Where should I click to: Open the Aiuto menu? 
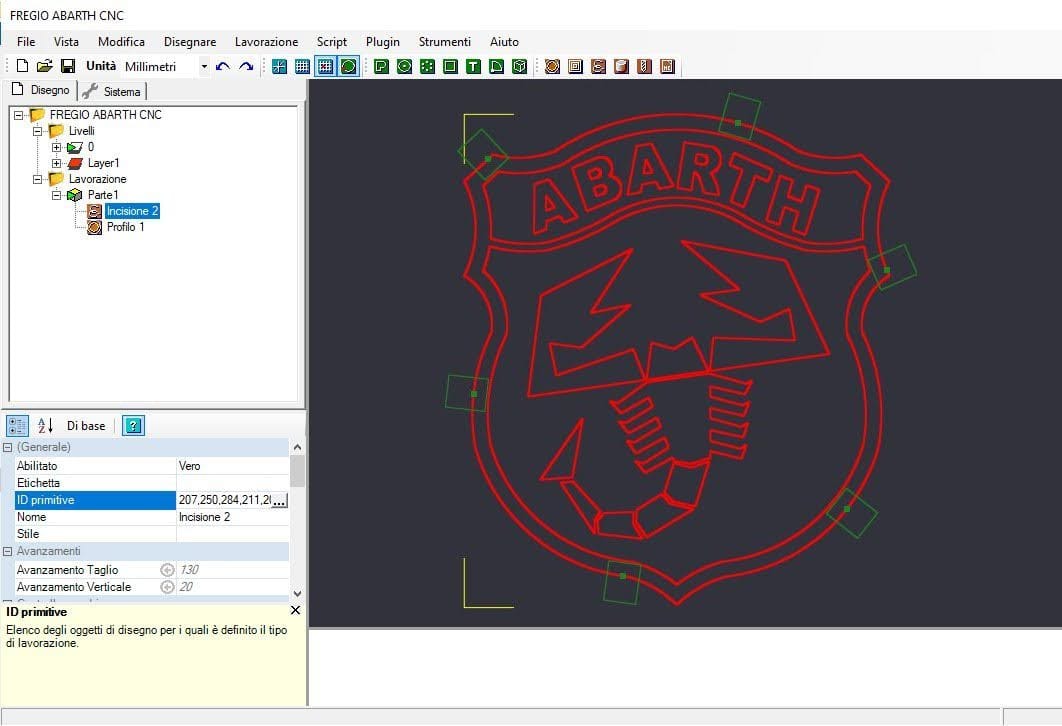[504, 42]
